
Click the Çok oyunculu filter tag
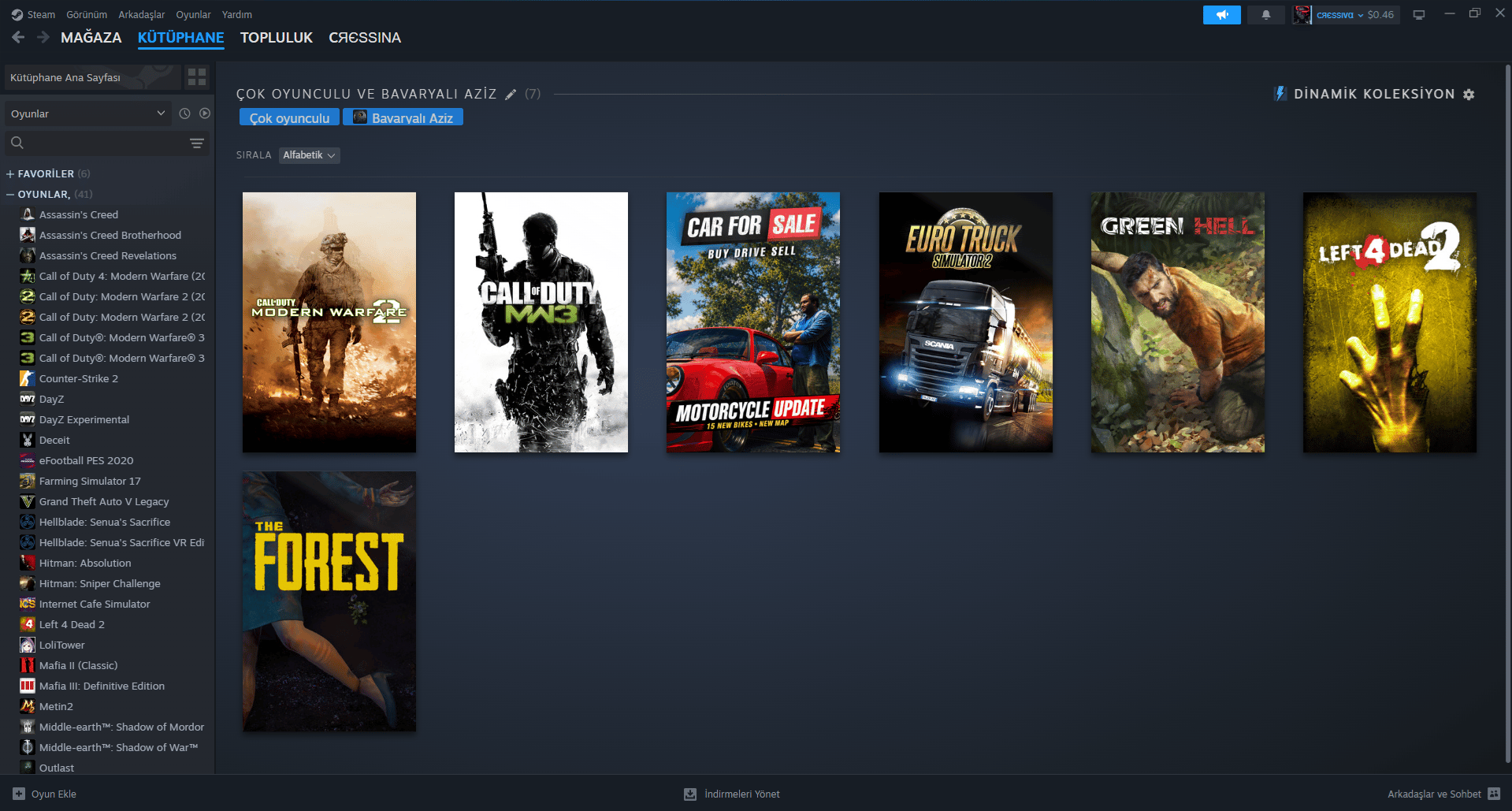pos(289,117)
